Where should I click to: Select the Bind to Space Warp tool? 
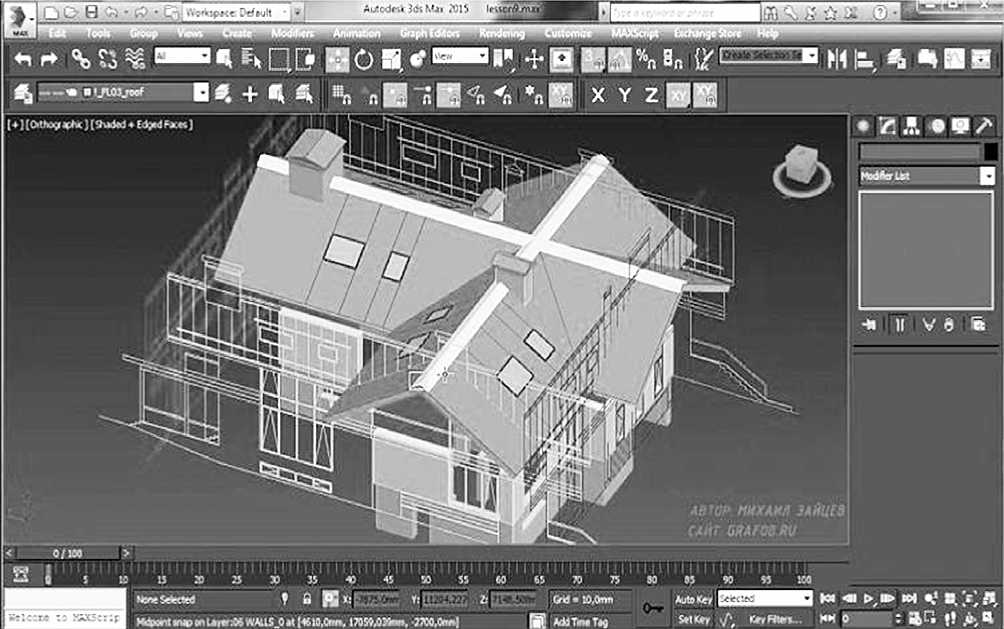pos(135,60)
